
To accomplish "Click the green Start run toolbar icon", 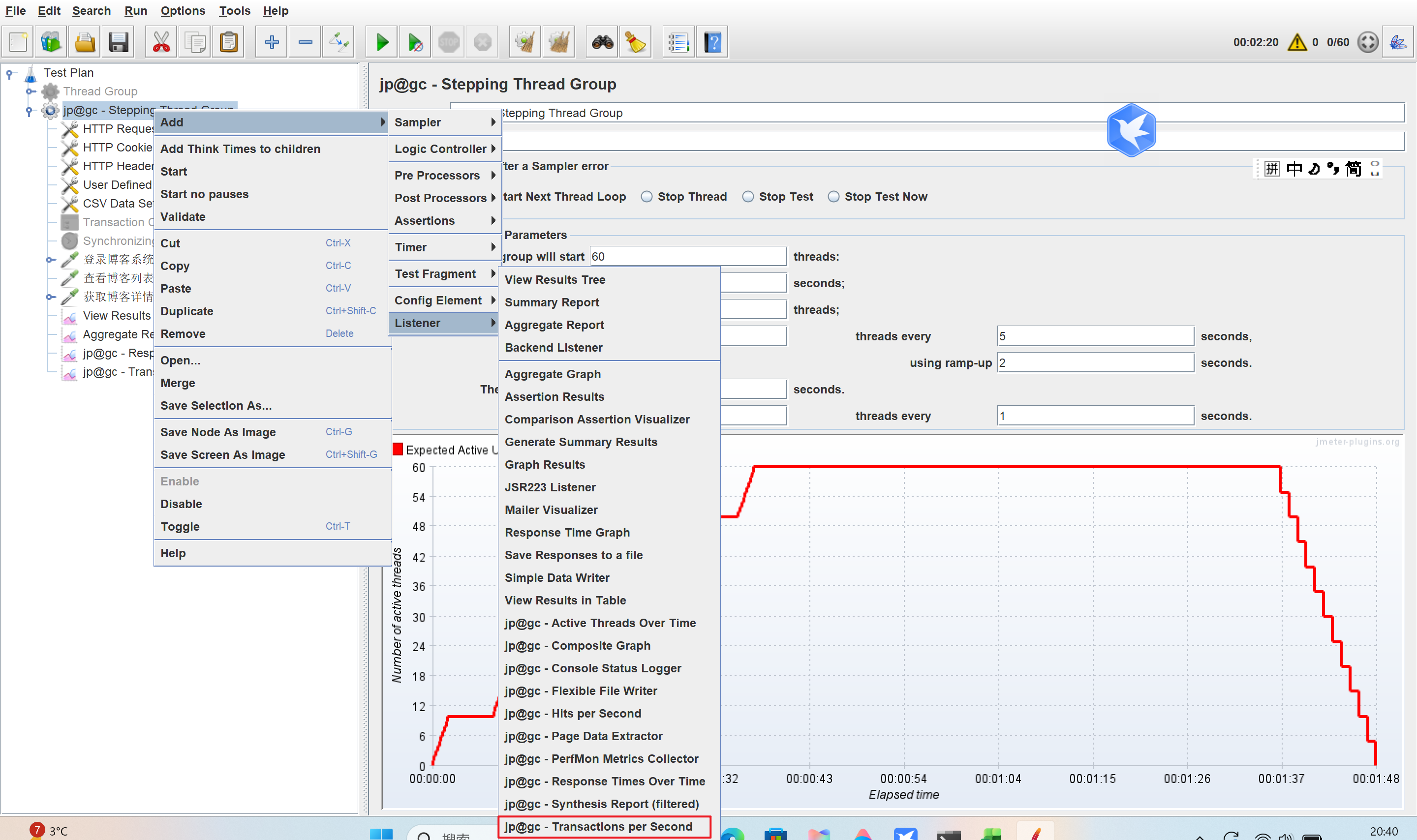I will (x=382, y=42).
